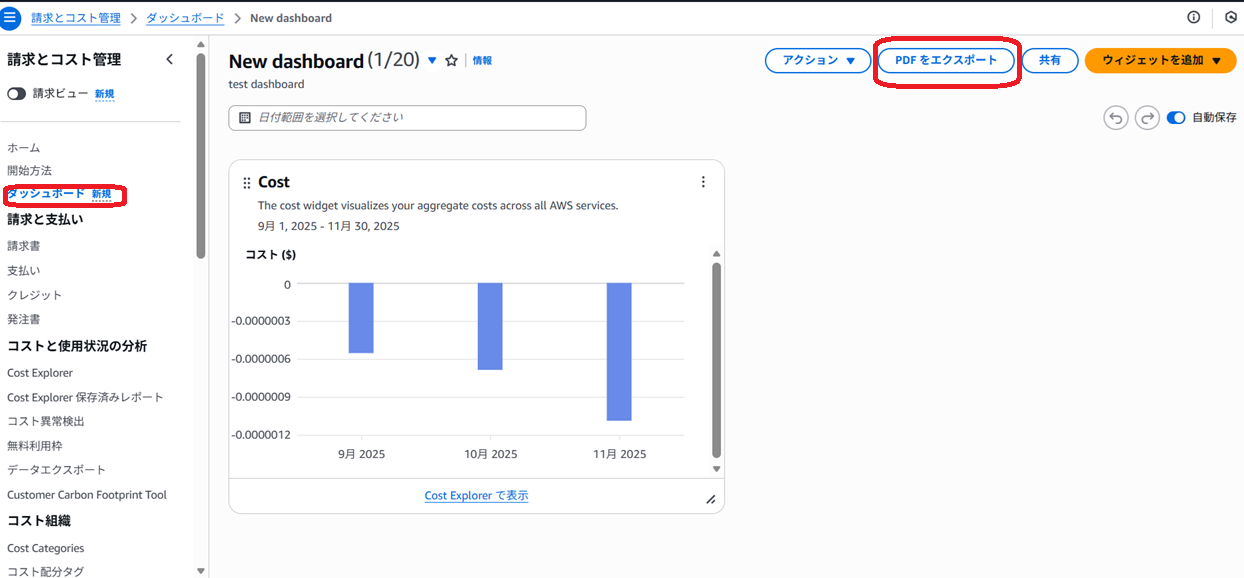Open the hamburger navigation menu icon
Viewport: 1244px width, 578px height.
(x=10, y=17)
